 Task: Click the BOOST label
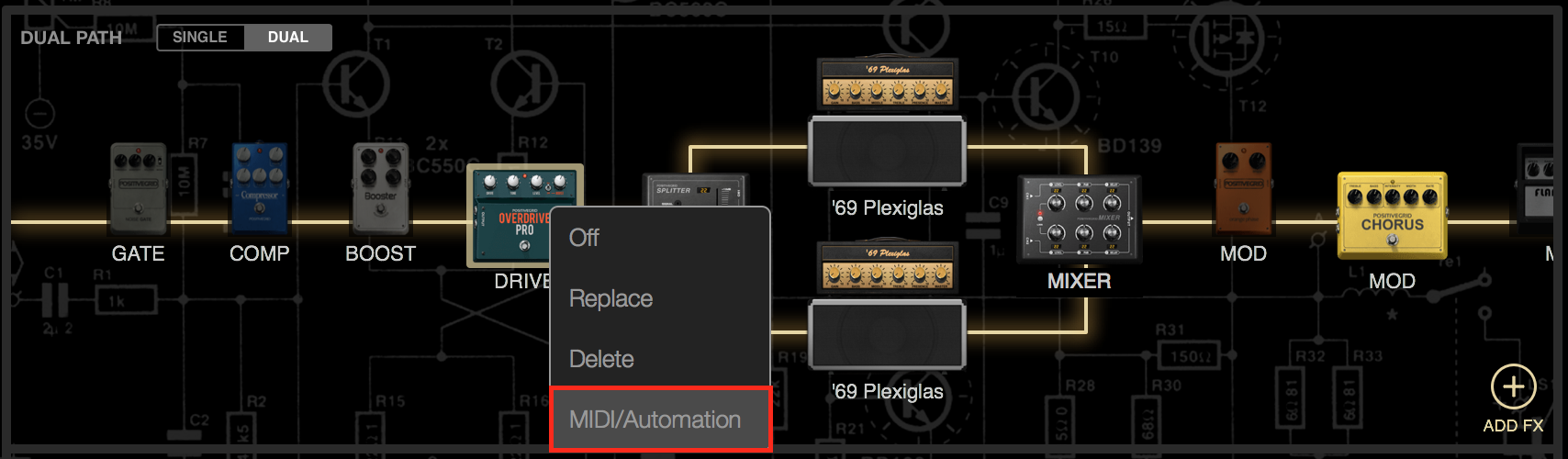tap(381, 253)
